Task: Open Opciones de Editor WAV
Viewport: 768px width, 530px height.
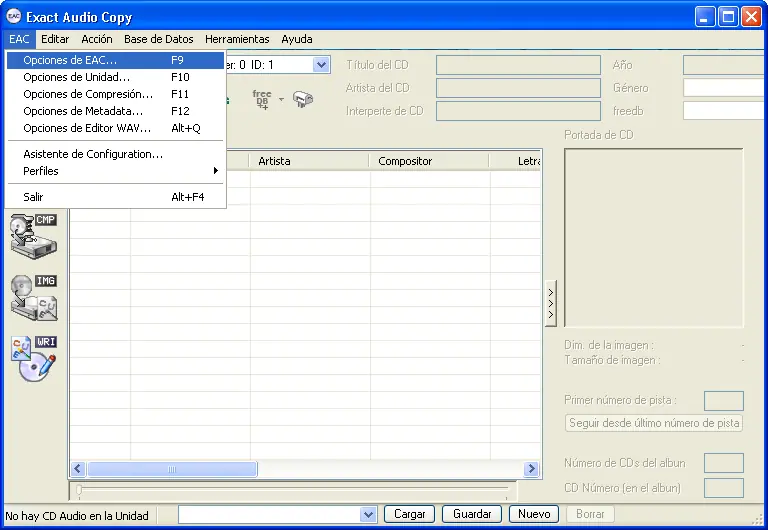Action: [x=116, y=128]
